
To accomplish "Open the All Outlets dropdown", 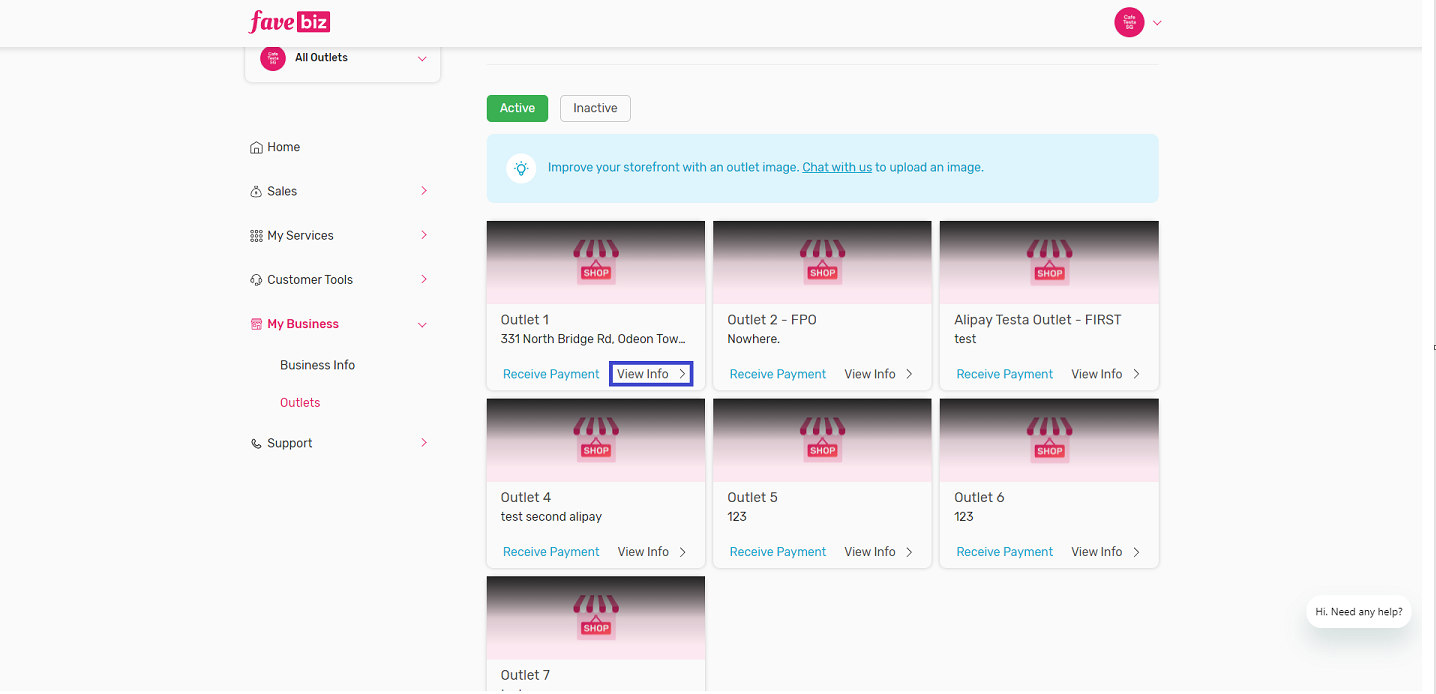I will click(x=342, y=58).
